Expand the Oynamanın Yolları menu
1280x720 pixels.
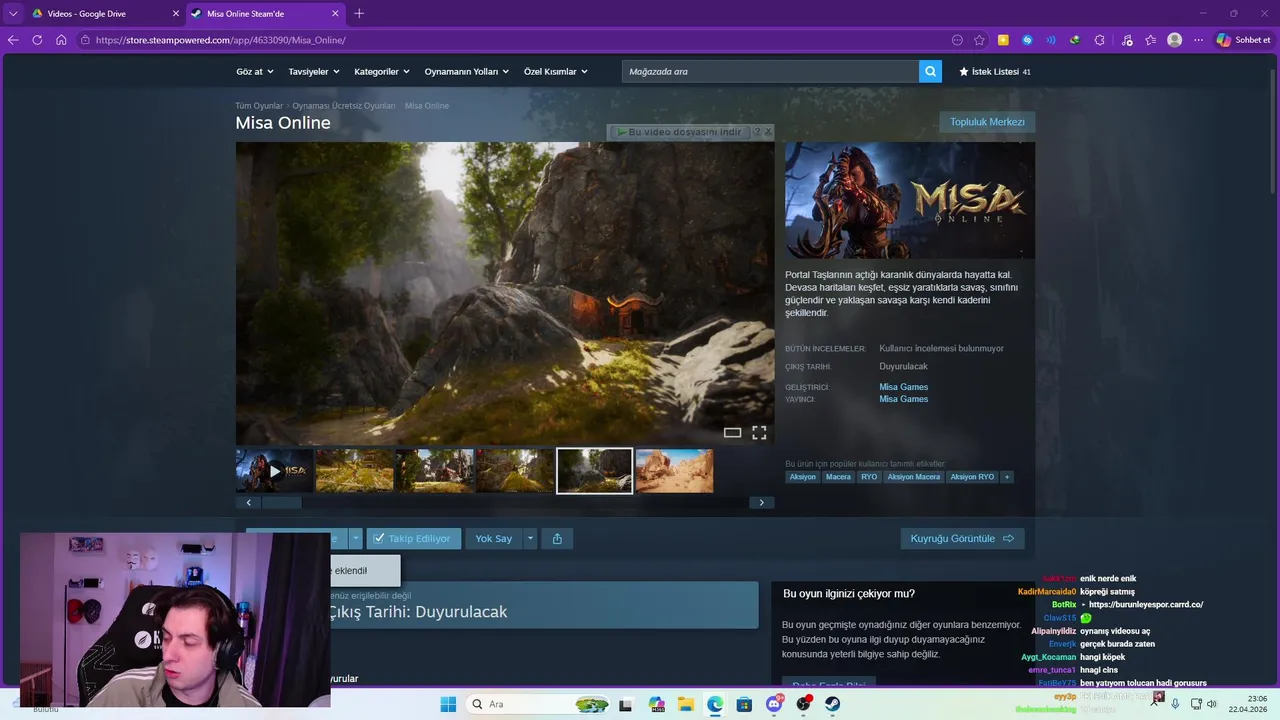466,72
